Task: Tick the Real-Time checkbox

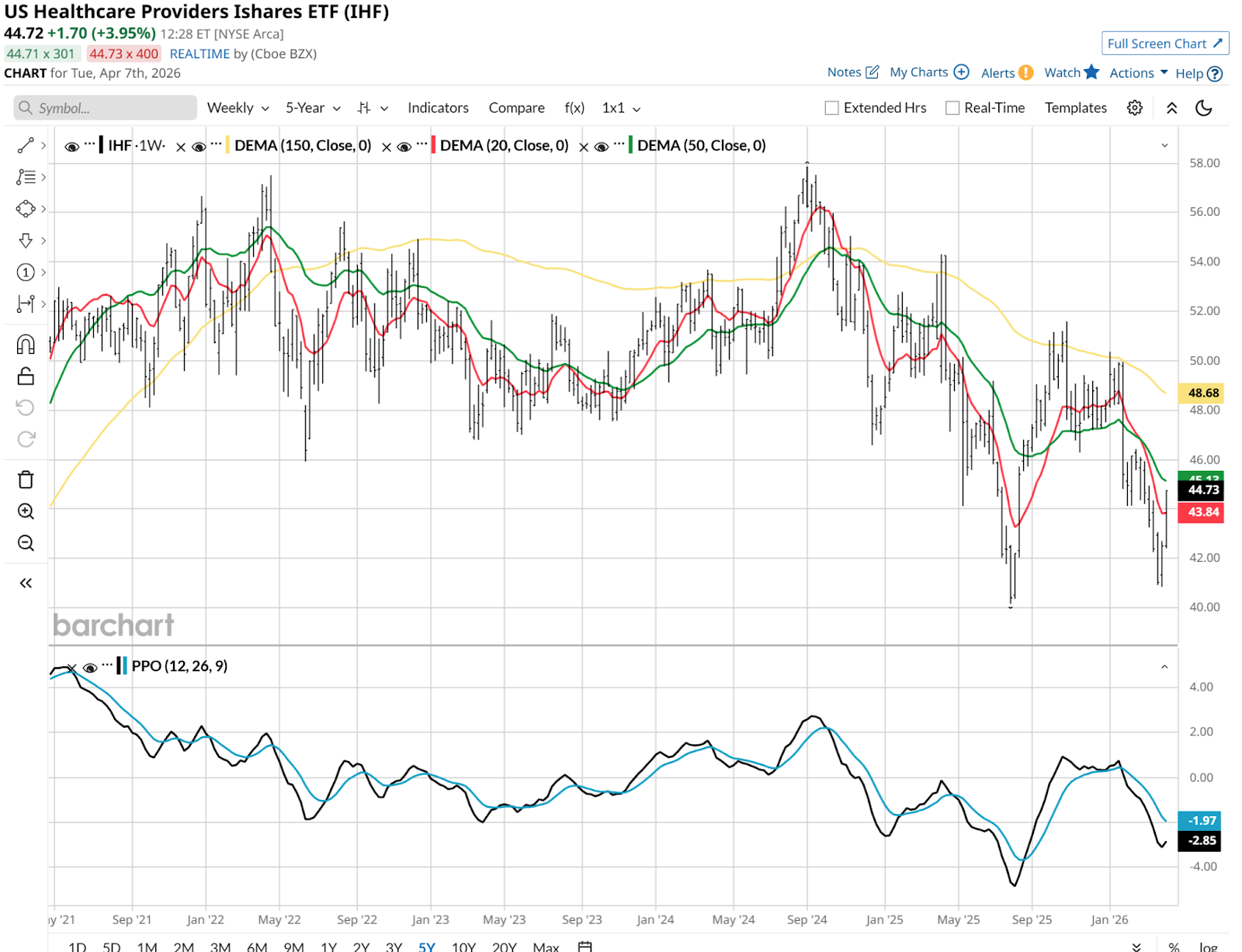Action: (x=952, y=108)
